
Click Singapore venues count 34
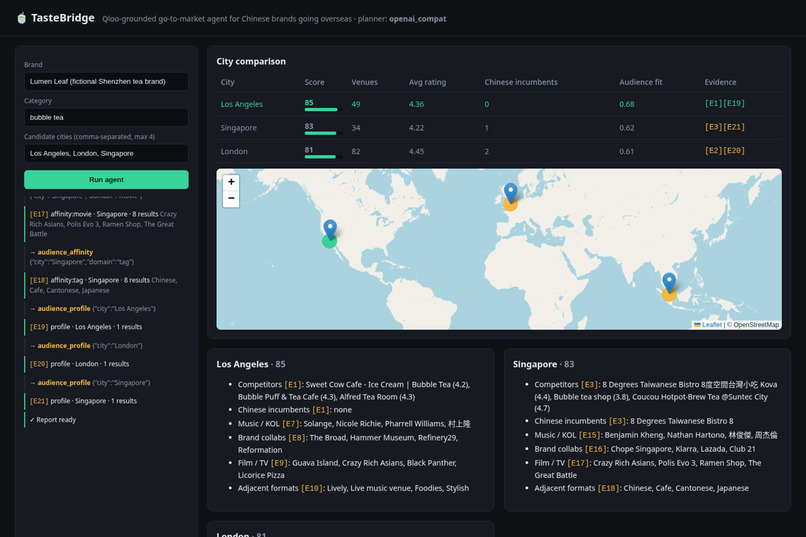click(x=356, y=128)
